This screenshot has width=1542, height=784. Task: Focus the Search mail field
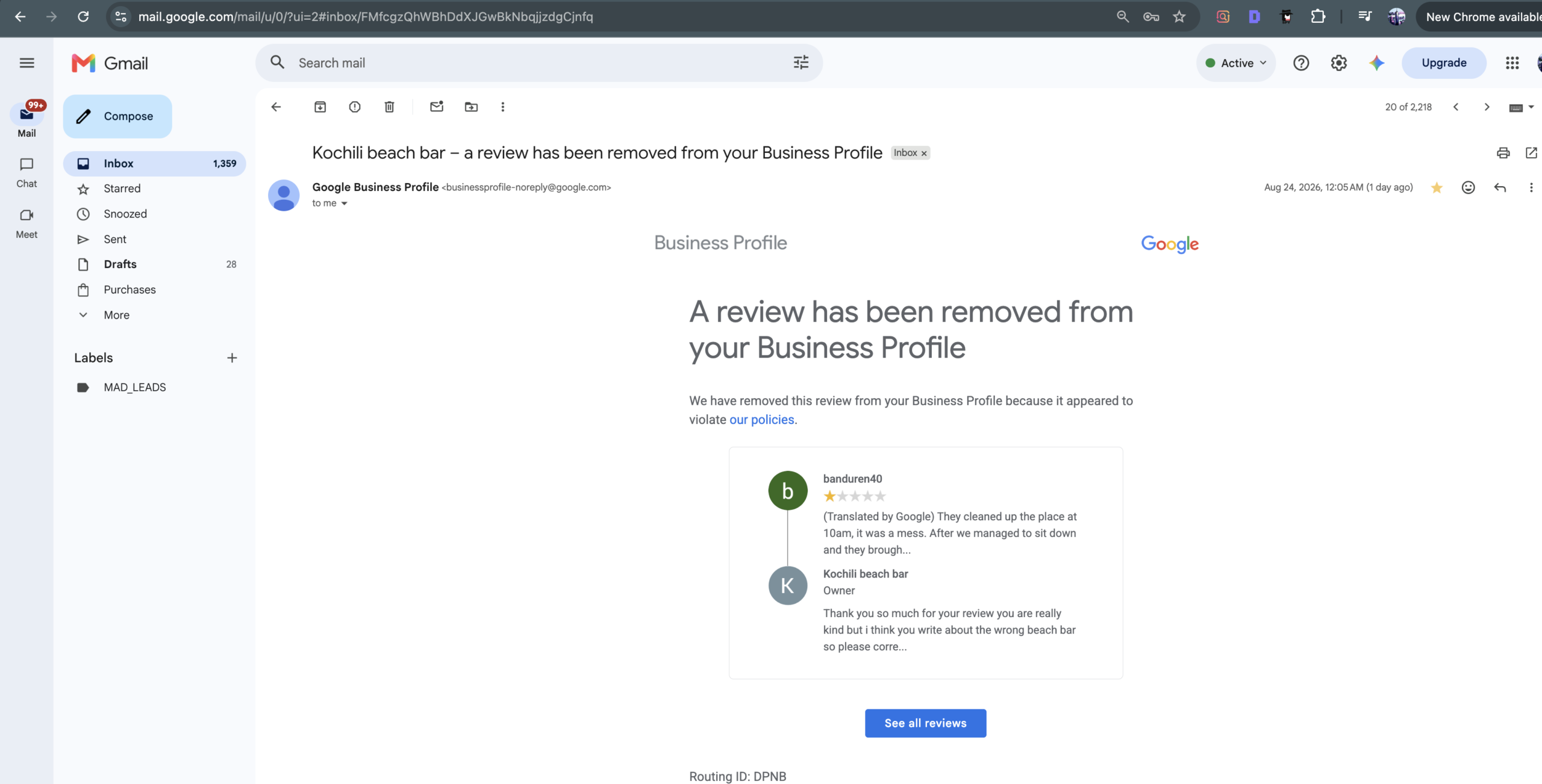tap(539, 63)
